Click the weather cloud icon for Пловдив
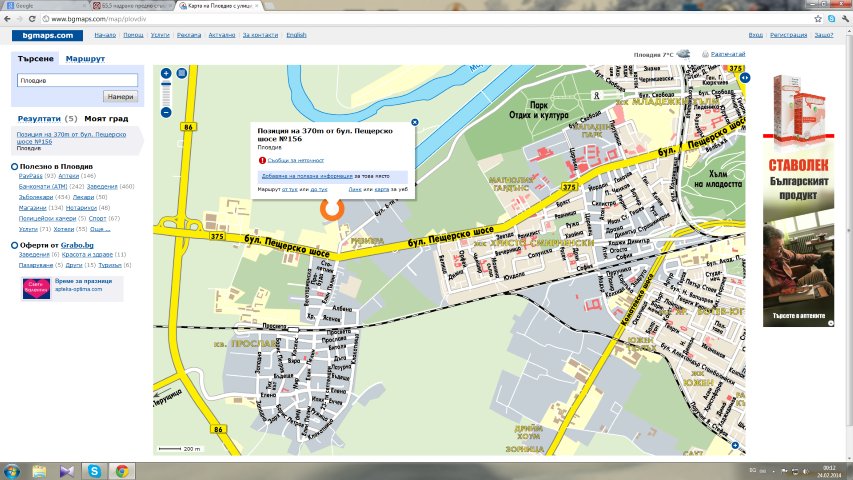The height and width of the screenshot is (480, 853). click(686, 54)
